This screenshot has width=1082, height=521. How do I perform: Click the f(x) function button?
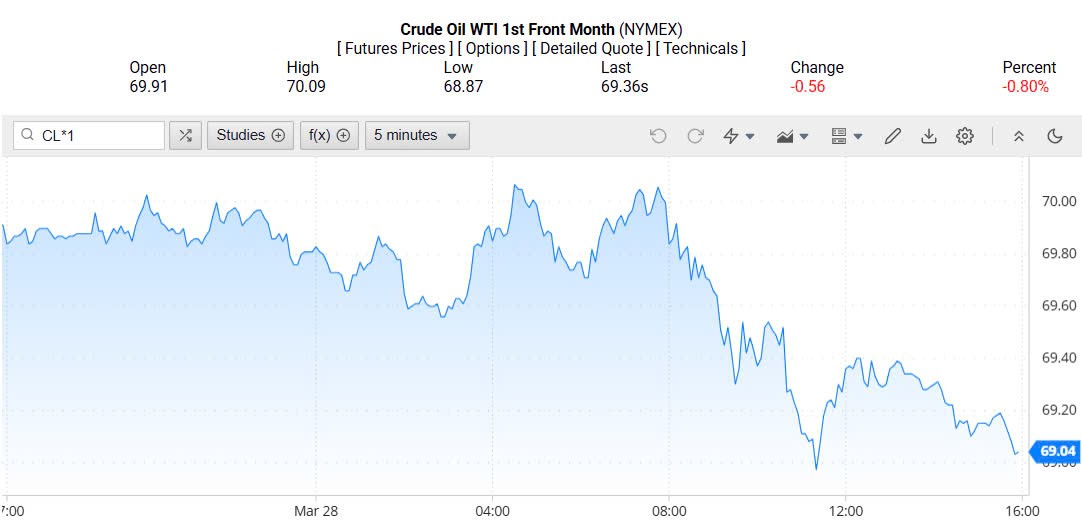(x=328, y=136)
